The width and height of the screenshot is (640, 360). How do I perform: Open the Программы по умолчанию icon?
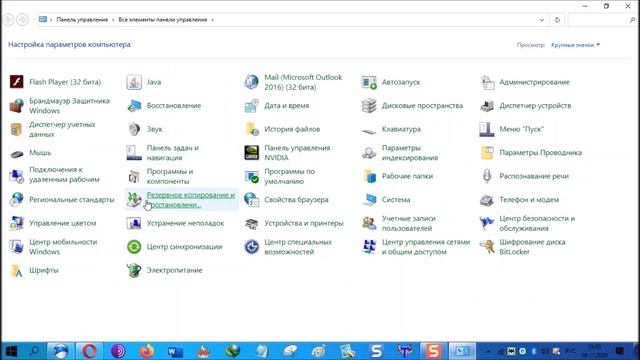251,176
